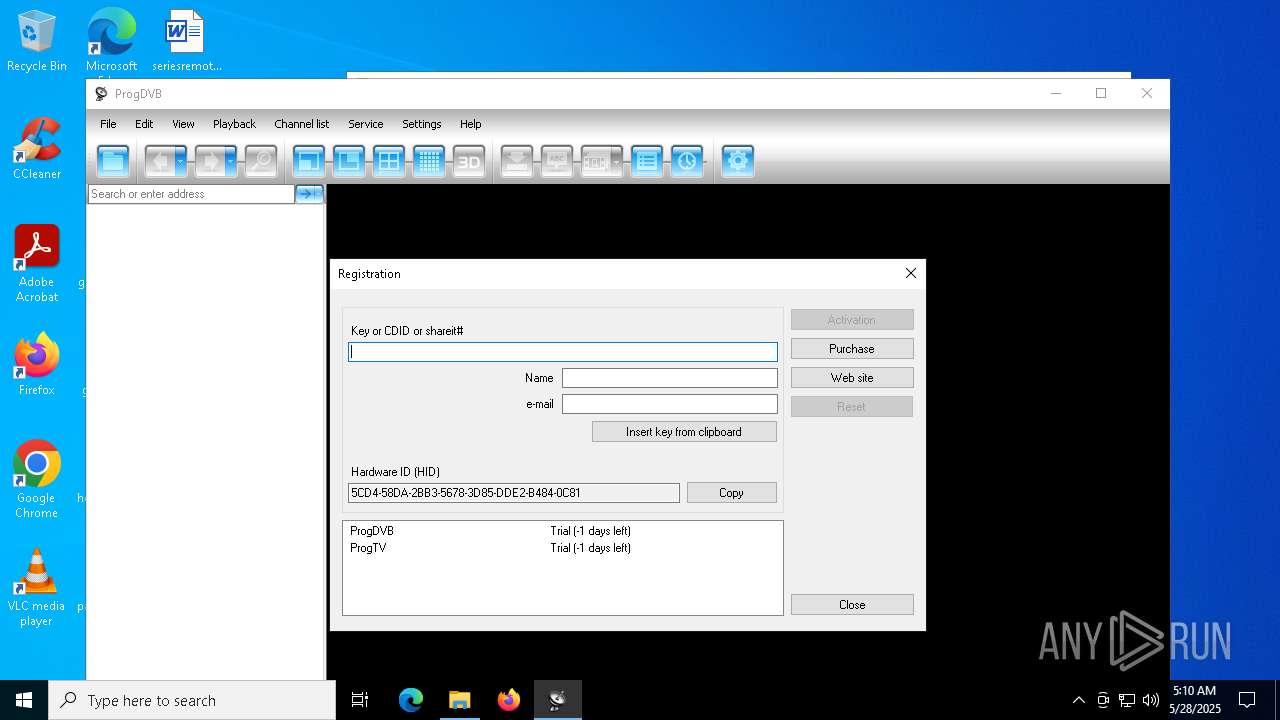Click the Reset button

852,407
